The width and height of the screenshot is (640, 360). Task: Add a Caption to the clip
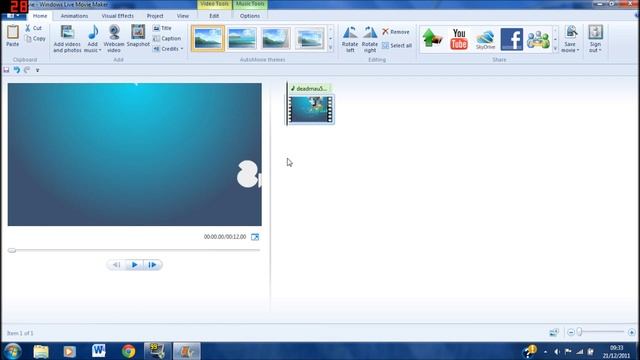click(x=167, y=38)
